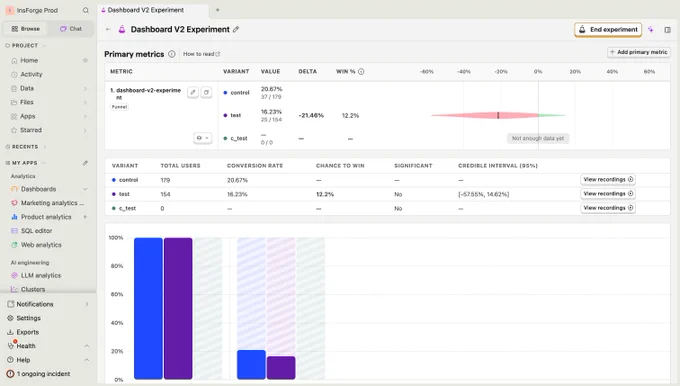Click the -21.46% delta value
This screenshot has width=680, height=386.
point(311,115)
